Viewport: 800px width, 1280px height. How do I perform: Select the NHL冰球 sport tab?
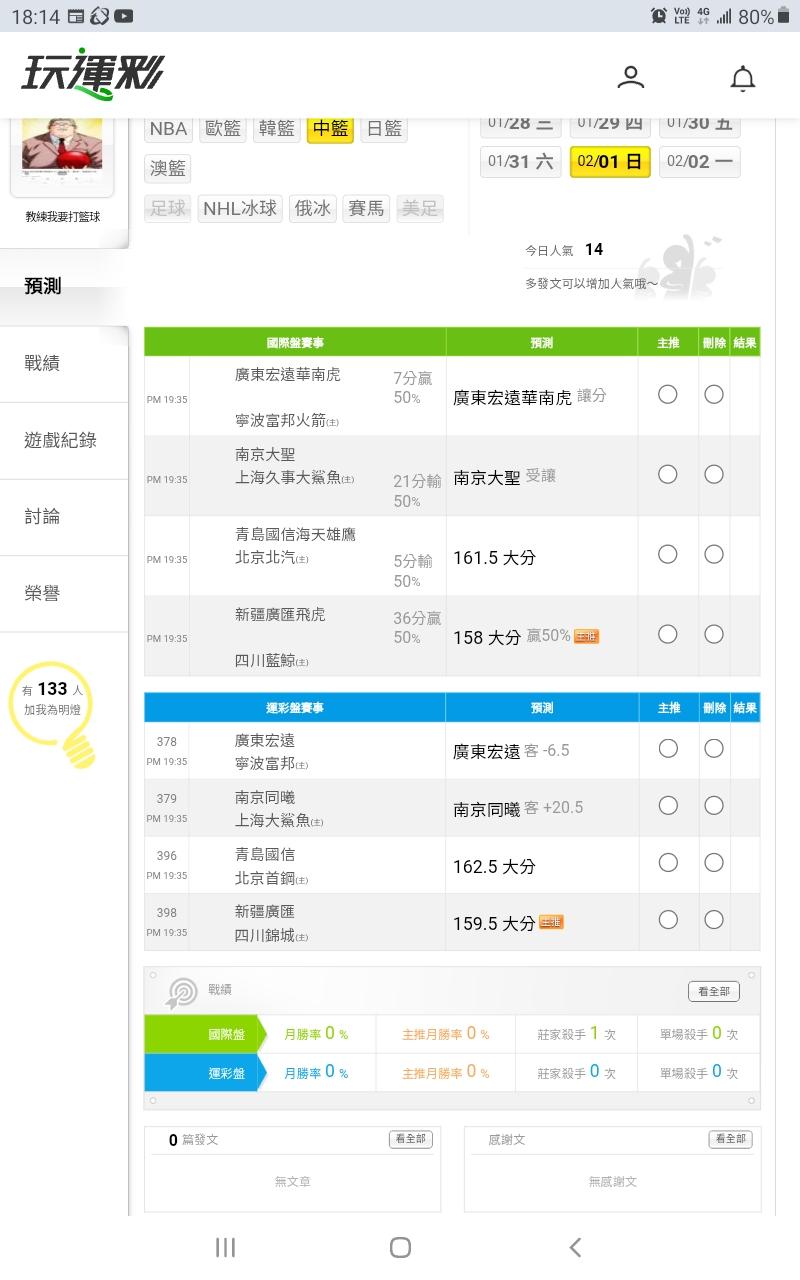[240, 209]
